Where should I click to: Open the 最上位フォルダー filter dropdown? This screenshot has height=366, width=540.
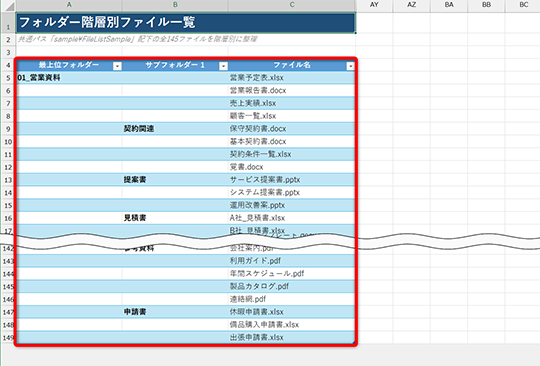[x=117, y=66]
